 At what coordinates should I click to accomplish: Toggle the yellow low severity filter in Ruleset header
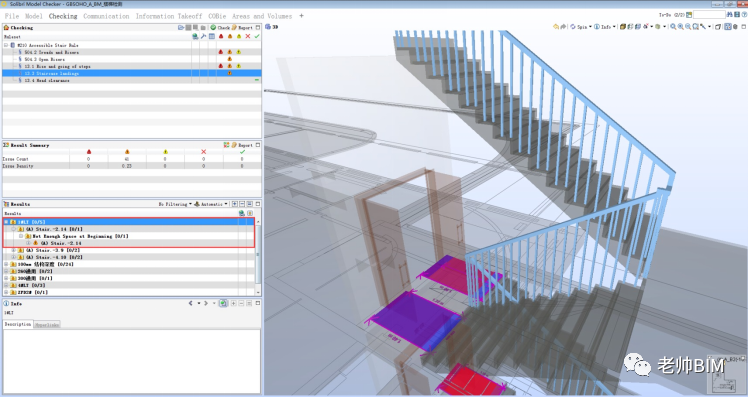coord(239,36)
